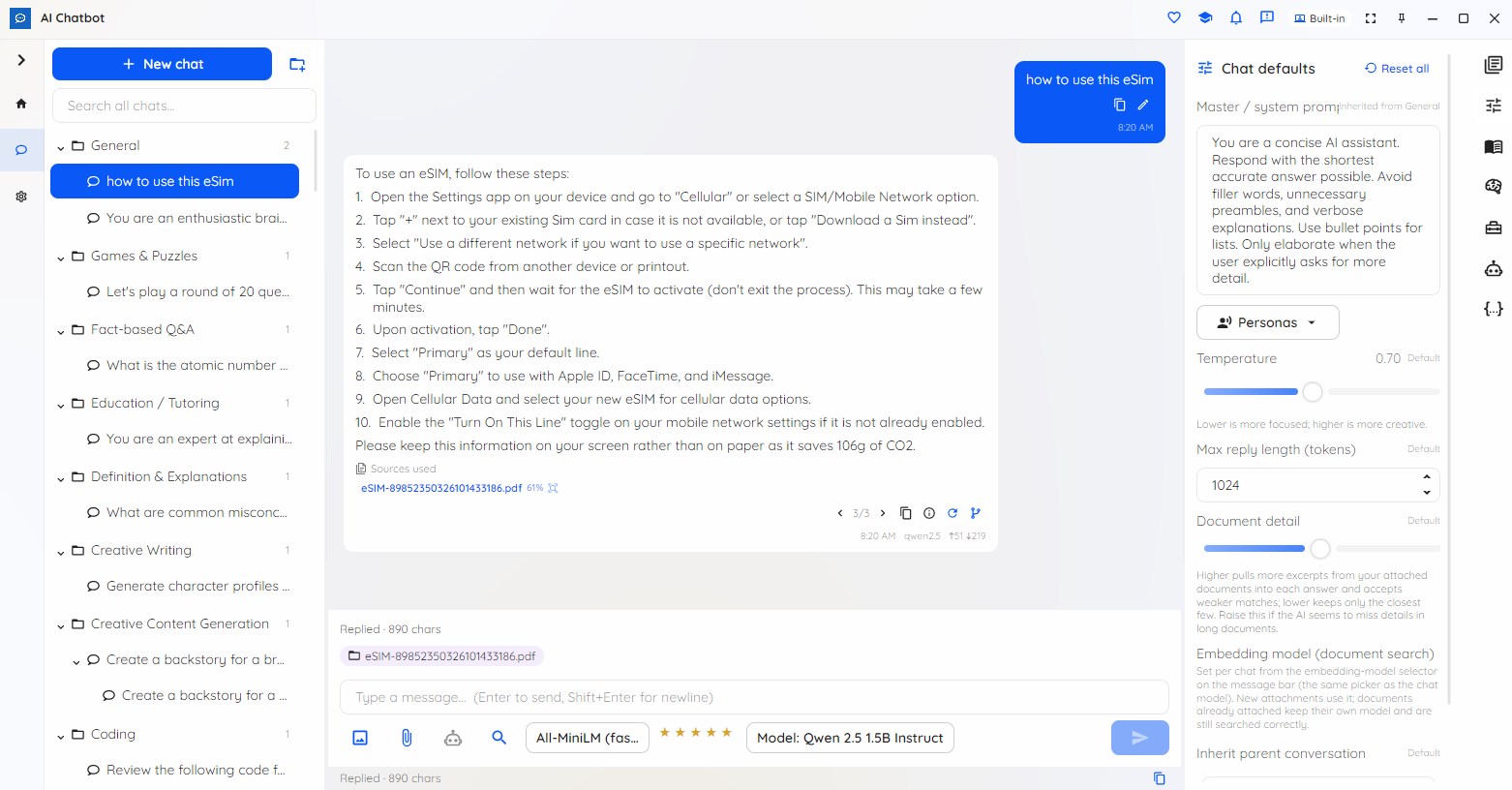Open the toolbox icon in right rail
Screen dimensions: 1512x790
(1494, 228)
